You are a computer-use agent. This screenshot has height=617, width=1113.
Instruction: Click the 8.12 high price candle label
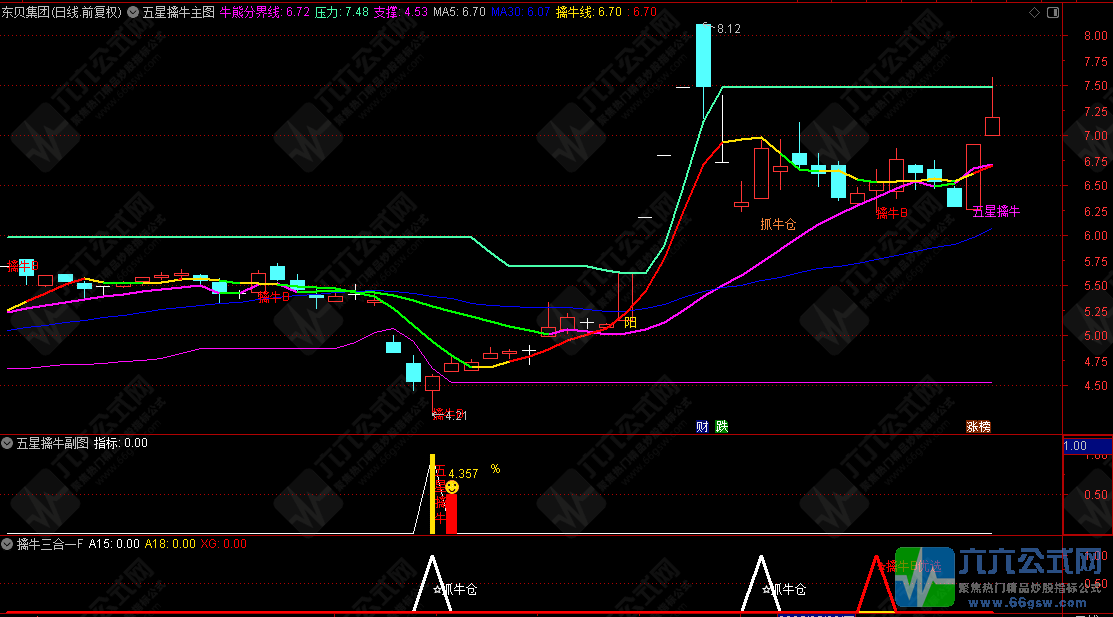coord(725,29)
